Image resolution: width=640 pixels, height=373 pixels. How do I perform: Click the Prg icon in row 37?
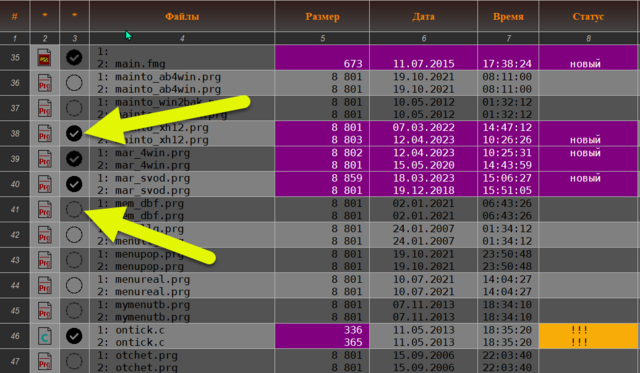coord(44,108)
